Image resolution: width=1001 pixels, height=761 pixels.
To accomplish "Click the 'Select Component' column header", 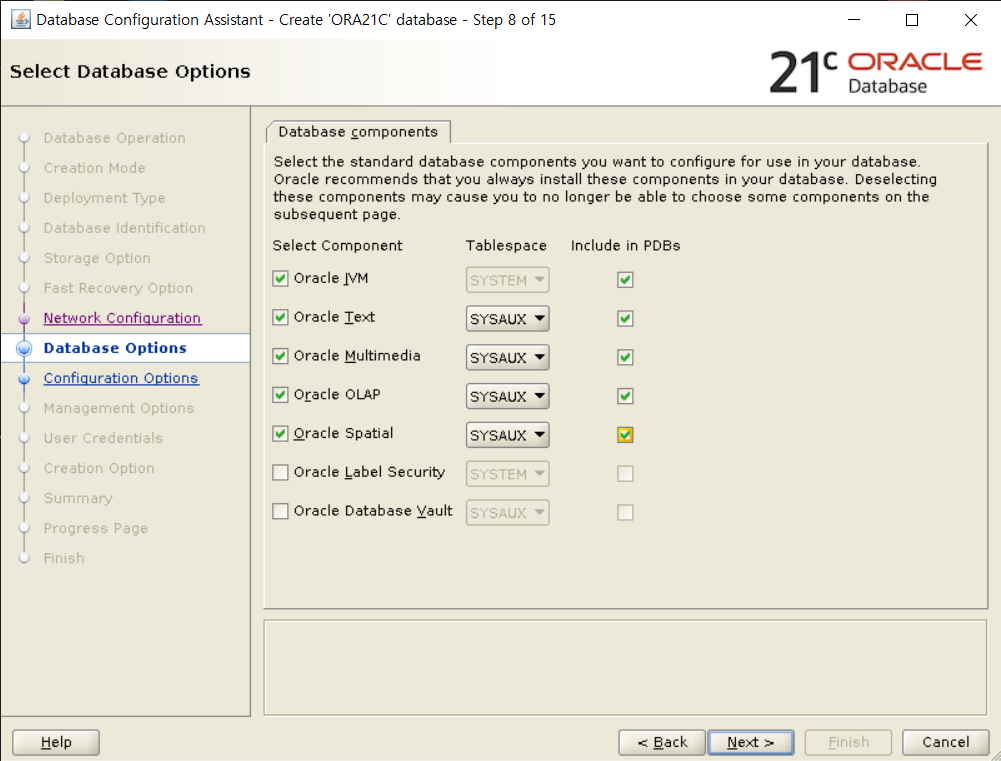I will pyautogui.click(x=338, y=246).
